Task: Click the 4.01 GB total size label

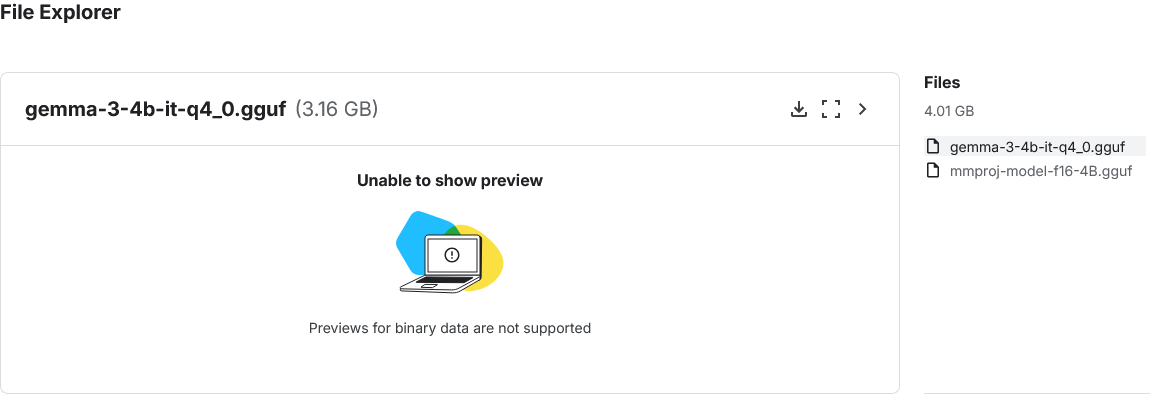Action: (949, 111)
